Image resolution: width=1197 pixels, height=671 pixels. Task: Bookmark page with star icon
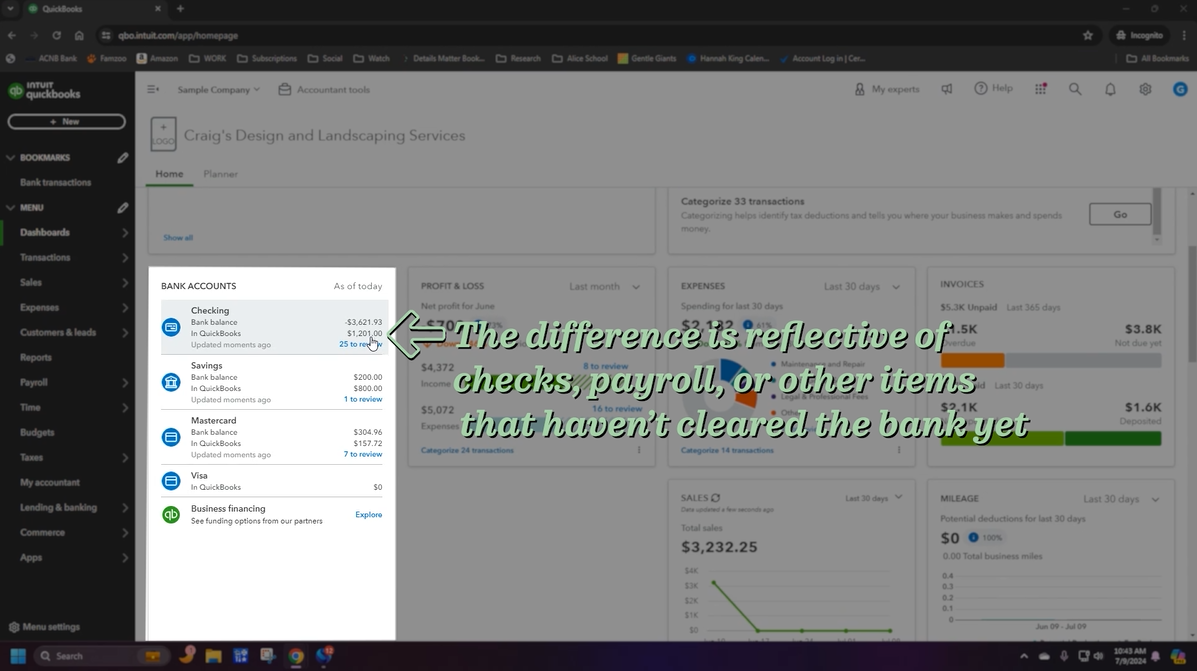[x=1088, y=35]
